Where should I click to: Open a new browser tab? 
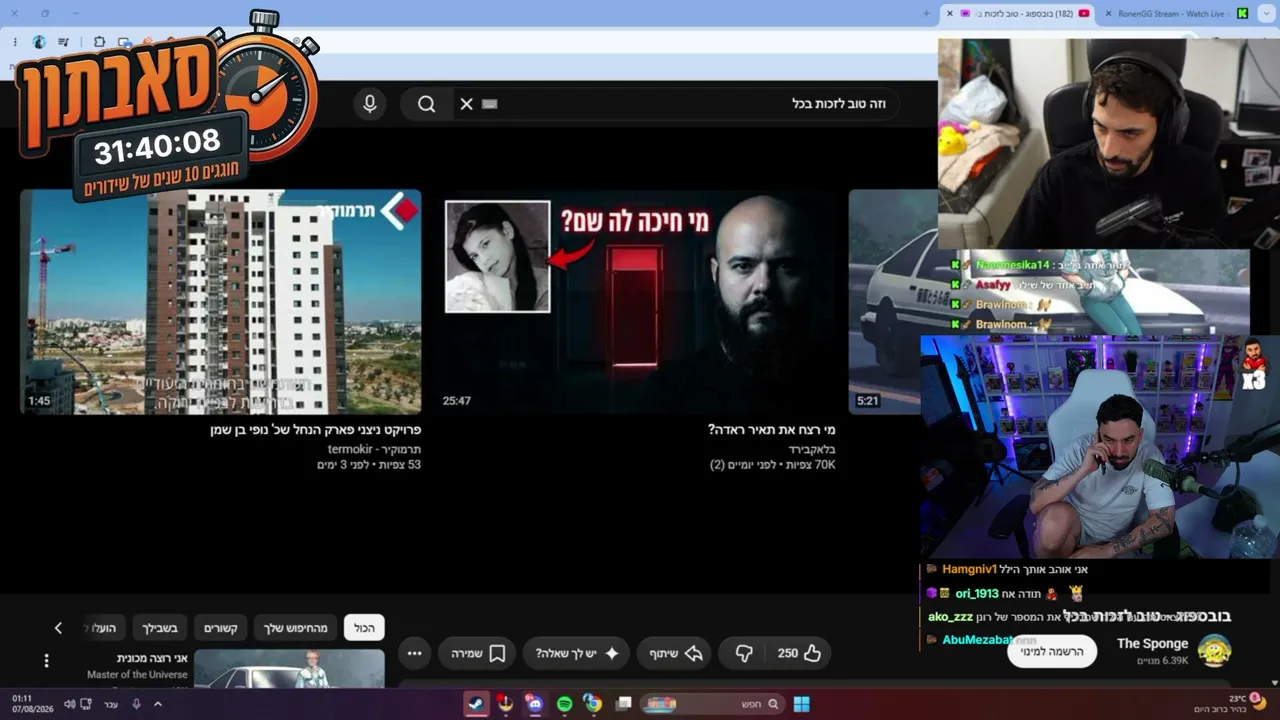926,14
